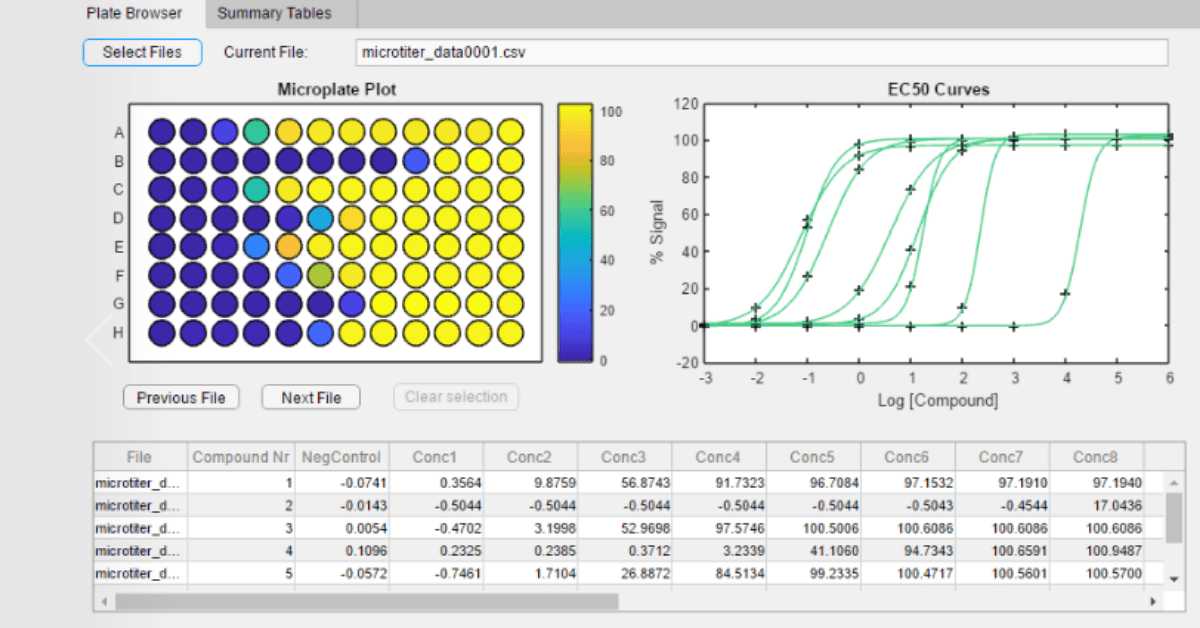Select cyan well D6 on plate

tap(320, 217)
